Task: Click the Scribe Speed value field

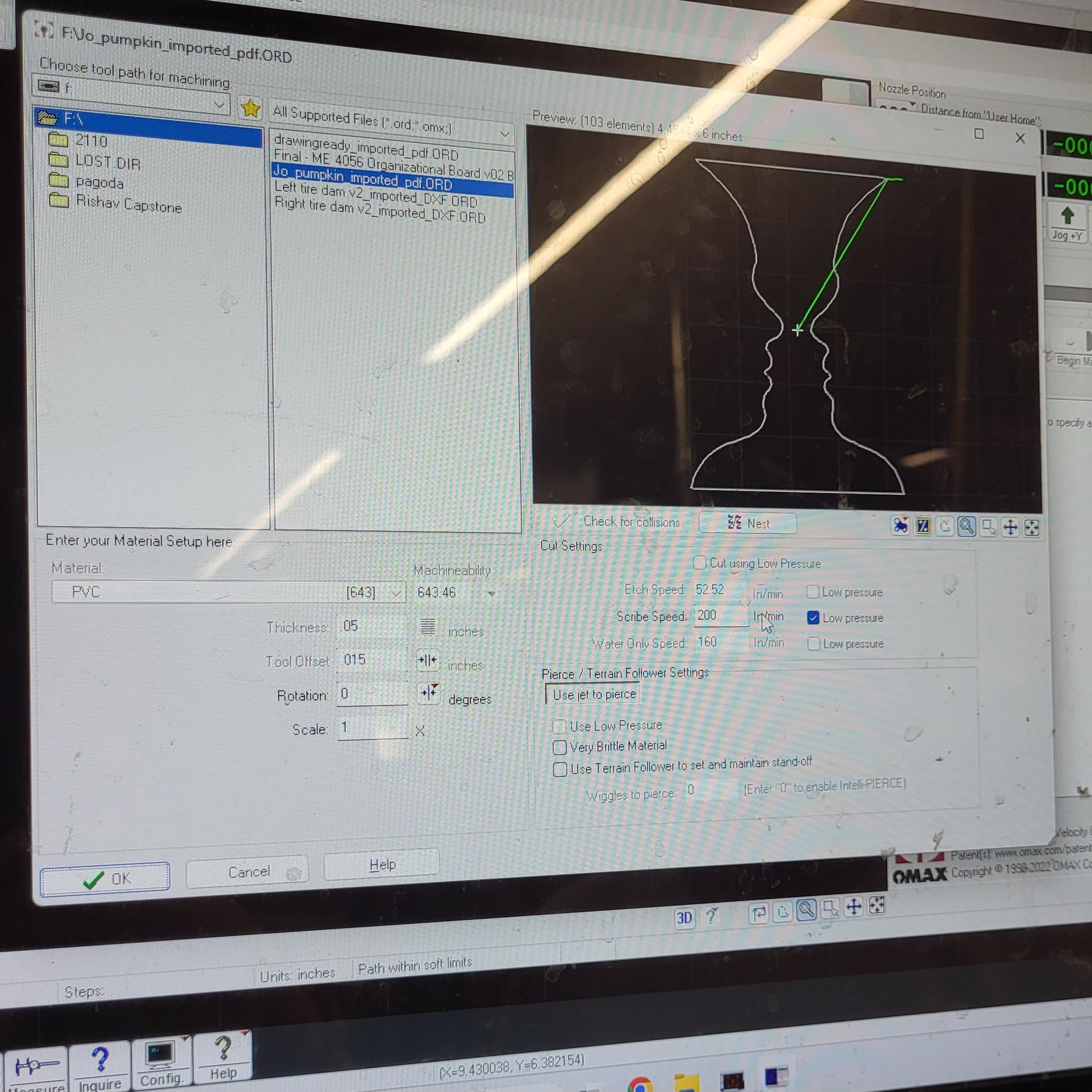Action: 721,616
